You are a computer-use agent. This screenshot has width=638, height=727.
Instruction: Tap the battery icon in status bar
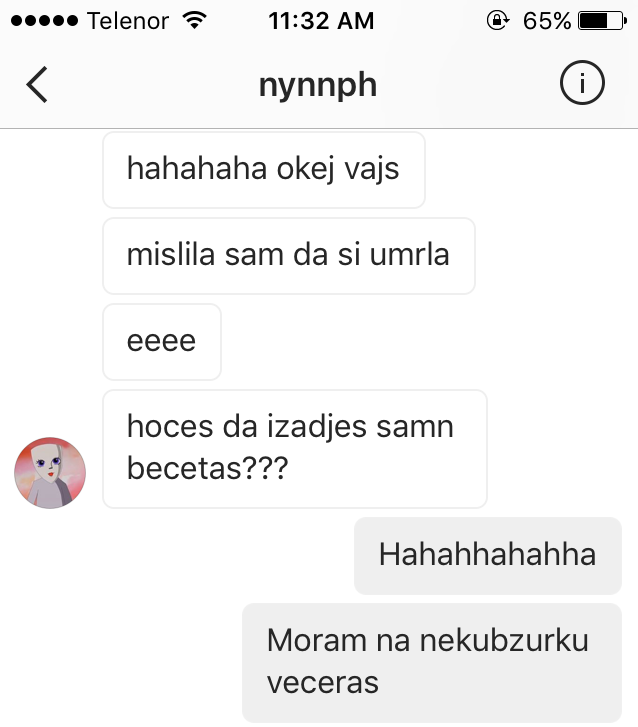602,21
